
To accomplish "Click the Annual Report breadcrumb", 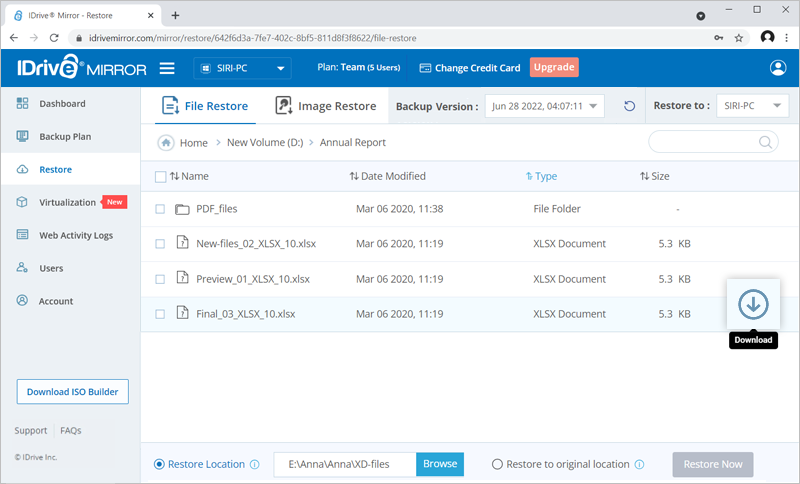I will pyautogui.click(x=353, y=143).
